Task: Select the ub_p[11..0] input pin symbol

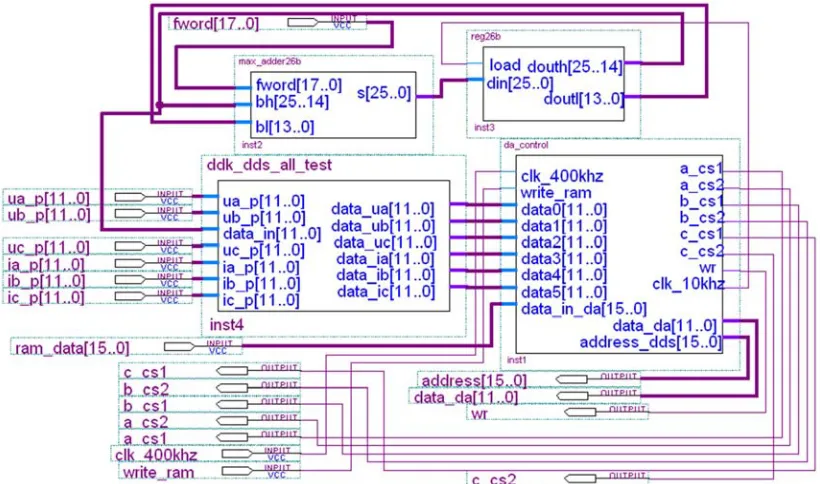Action: (x=130, y=213)
